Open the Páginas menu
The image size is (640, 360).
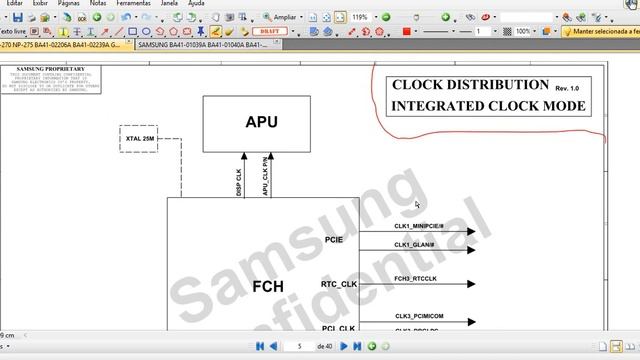coord(69,3)
